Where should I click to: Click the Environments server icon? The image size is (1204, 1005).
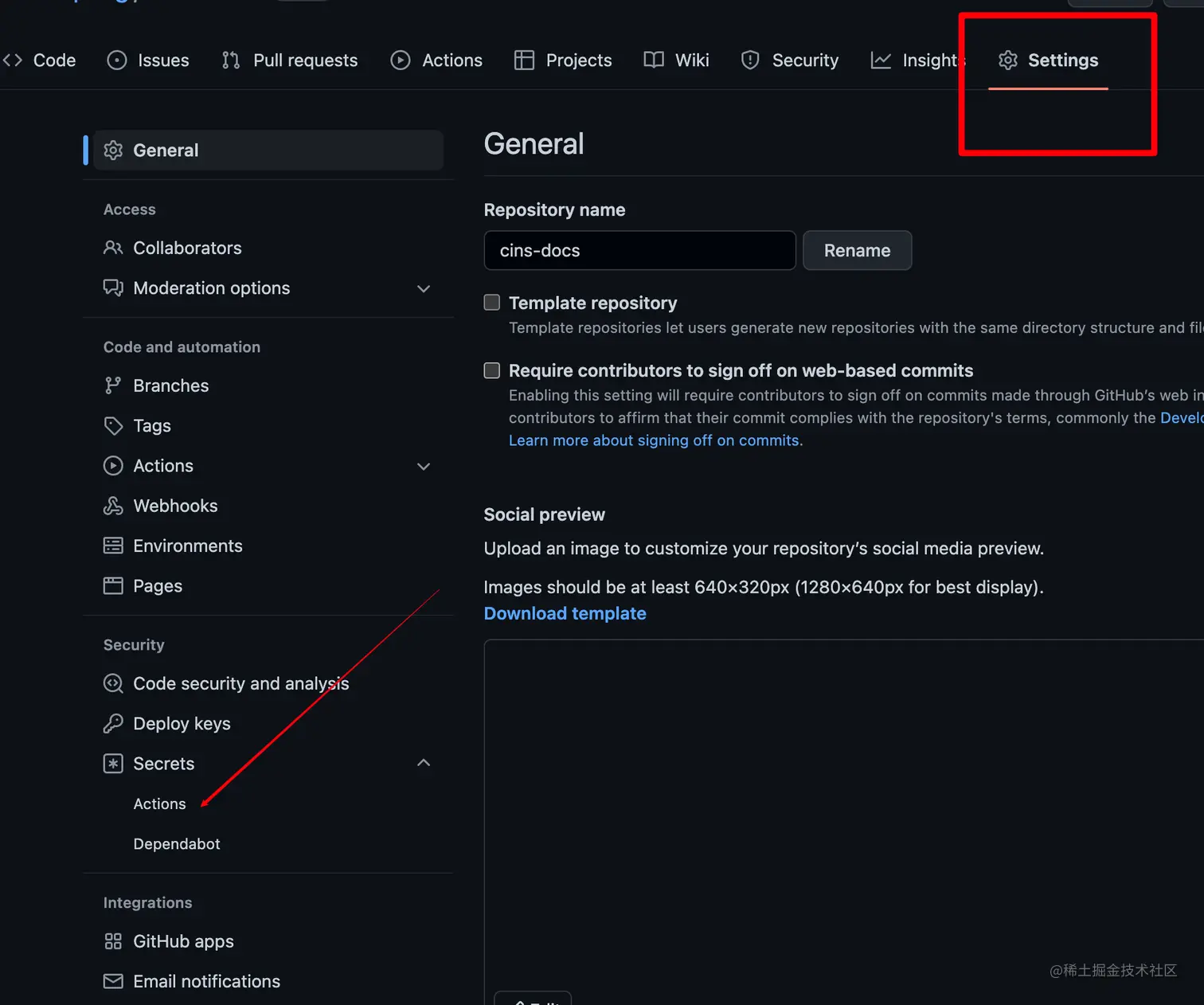tap(113, 546)
